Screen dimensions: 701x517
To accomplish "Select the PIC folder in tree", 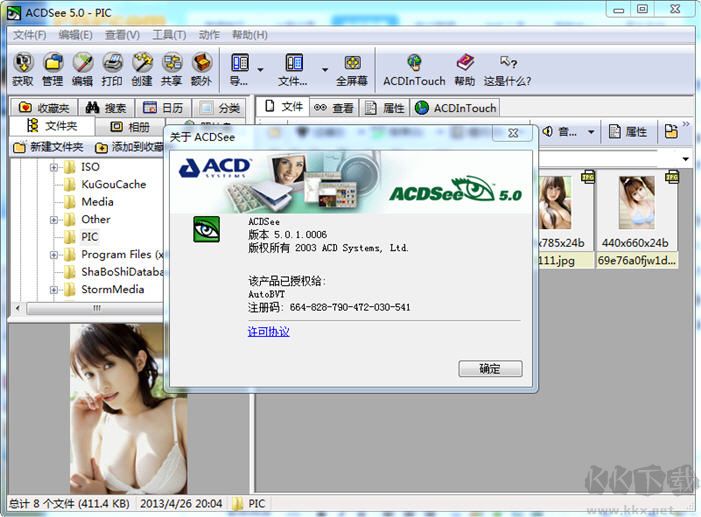I will [x=89, y=237].
